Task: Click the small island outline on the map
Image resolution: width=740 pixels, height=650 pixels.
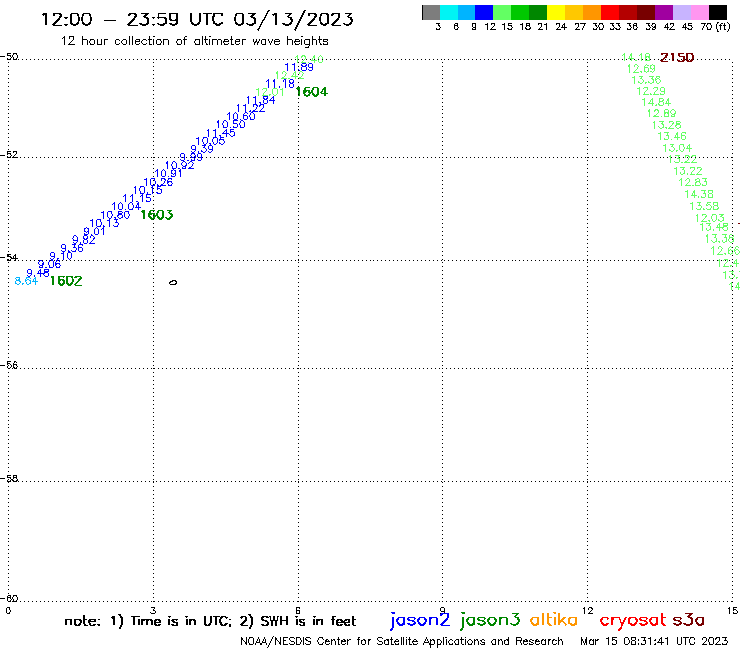Action: pos(173,282)
